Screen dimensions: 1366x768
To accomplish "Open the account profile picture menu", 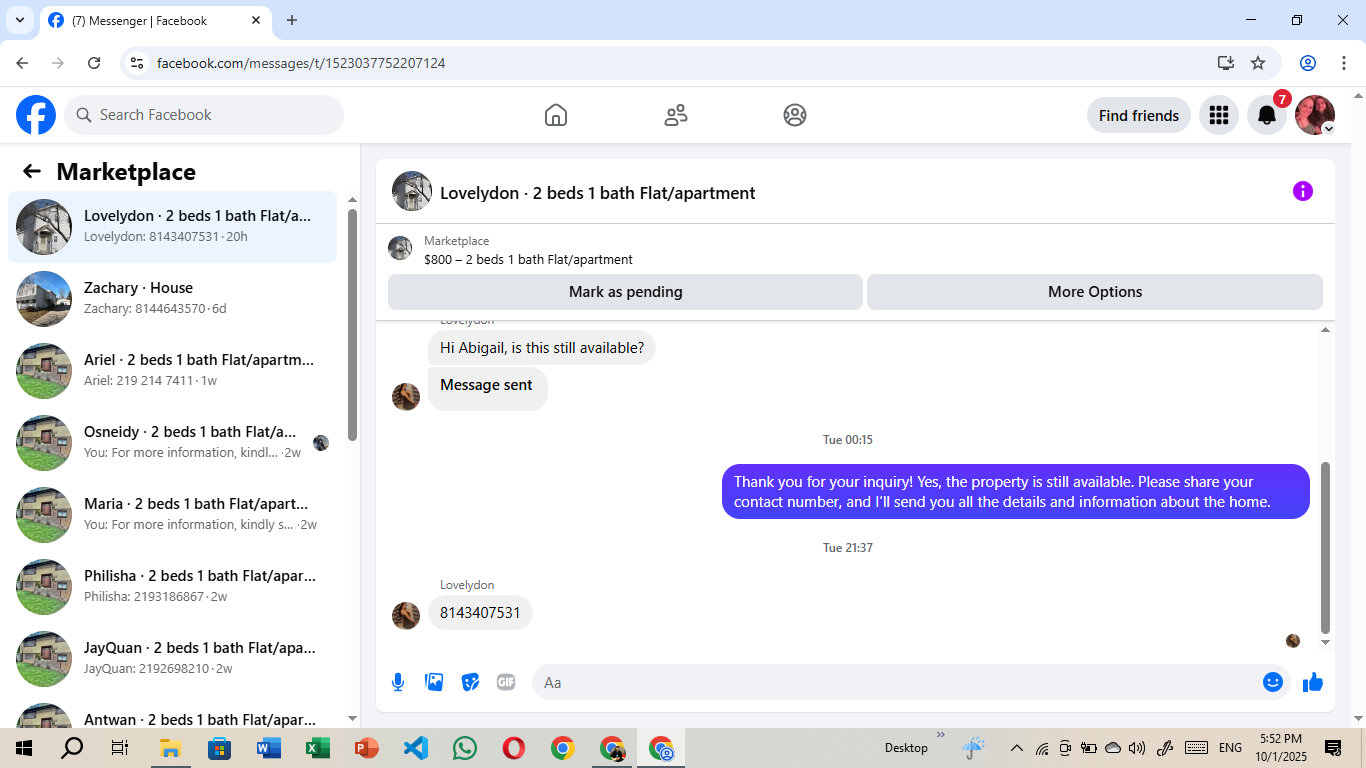I will [x=1315, y=115].
